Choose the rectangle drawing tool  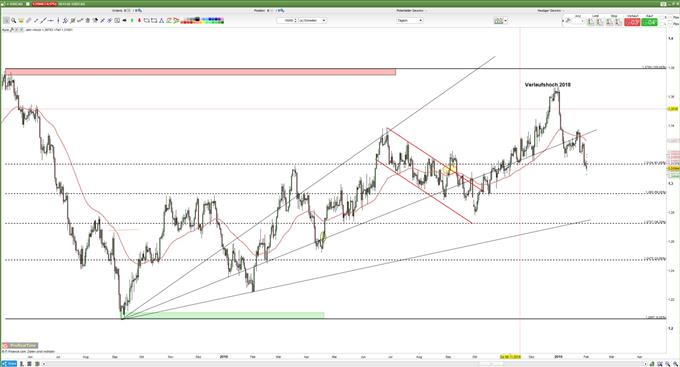154,20
